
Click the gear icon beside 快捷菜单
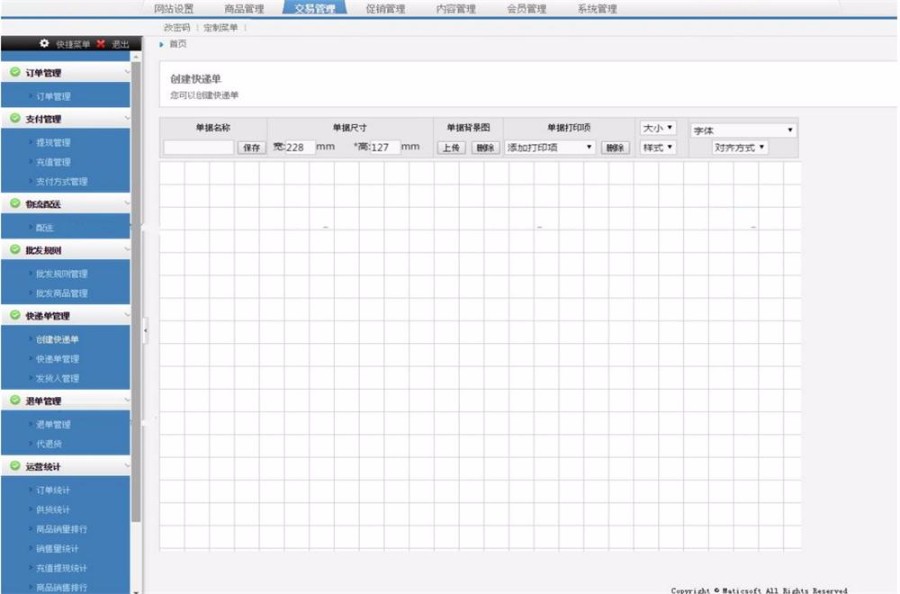coord(44,44)
